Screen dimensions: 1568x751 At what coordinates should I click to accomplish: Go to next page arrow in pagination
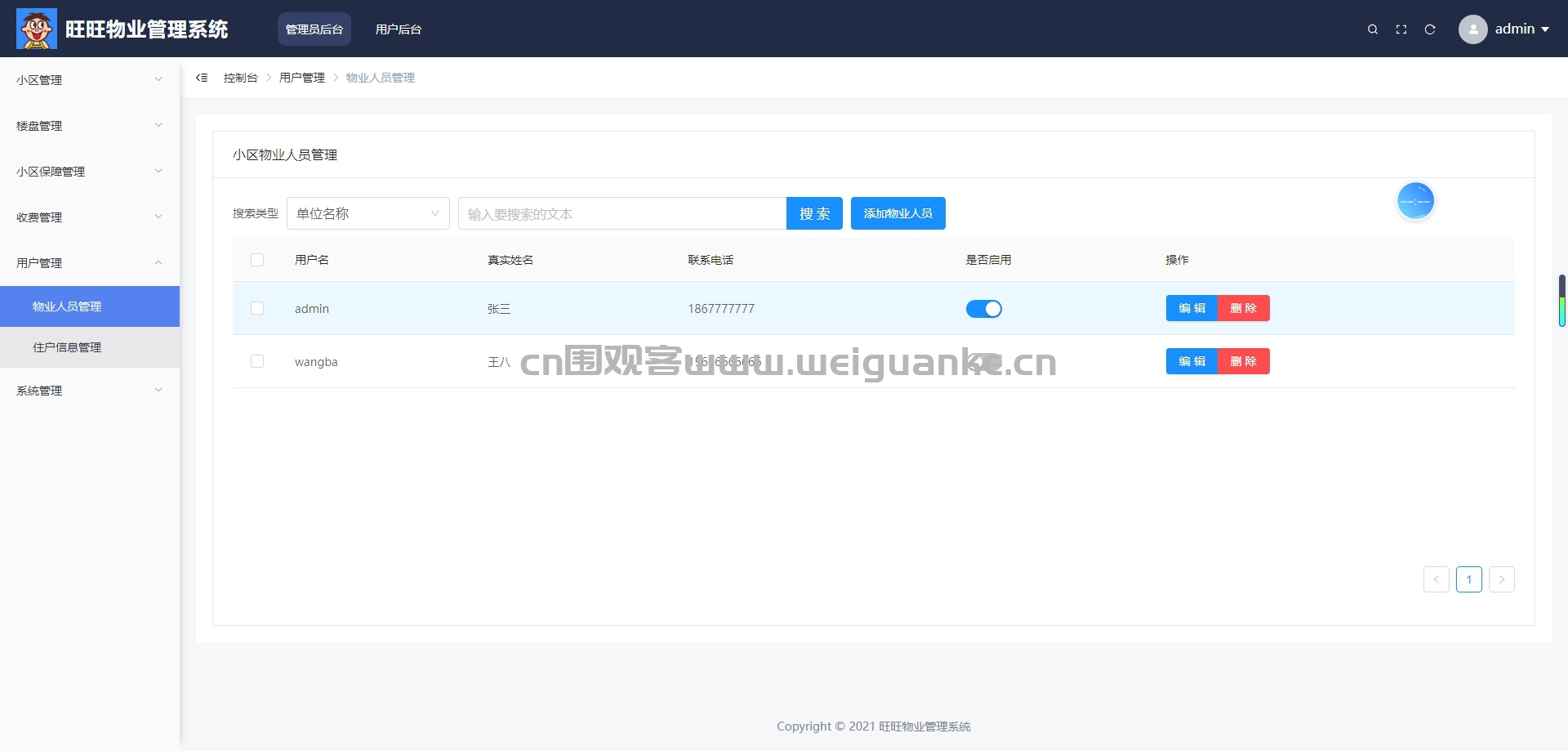click(x=1501, y=579)
